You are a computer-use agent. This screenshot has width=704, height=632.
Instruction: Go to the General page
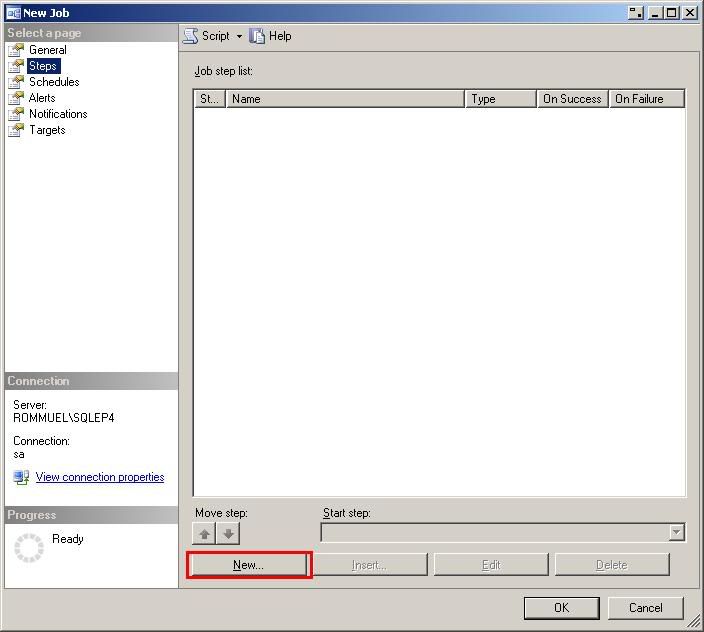48,50
